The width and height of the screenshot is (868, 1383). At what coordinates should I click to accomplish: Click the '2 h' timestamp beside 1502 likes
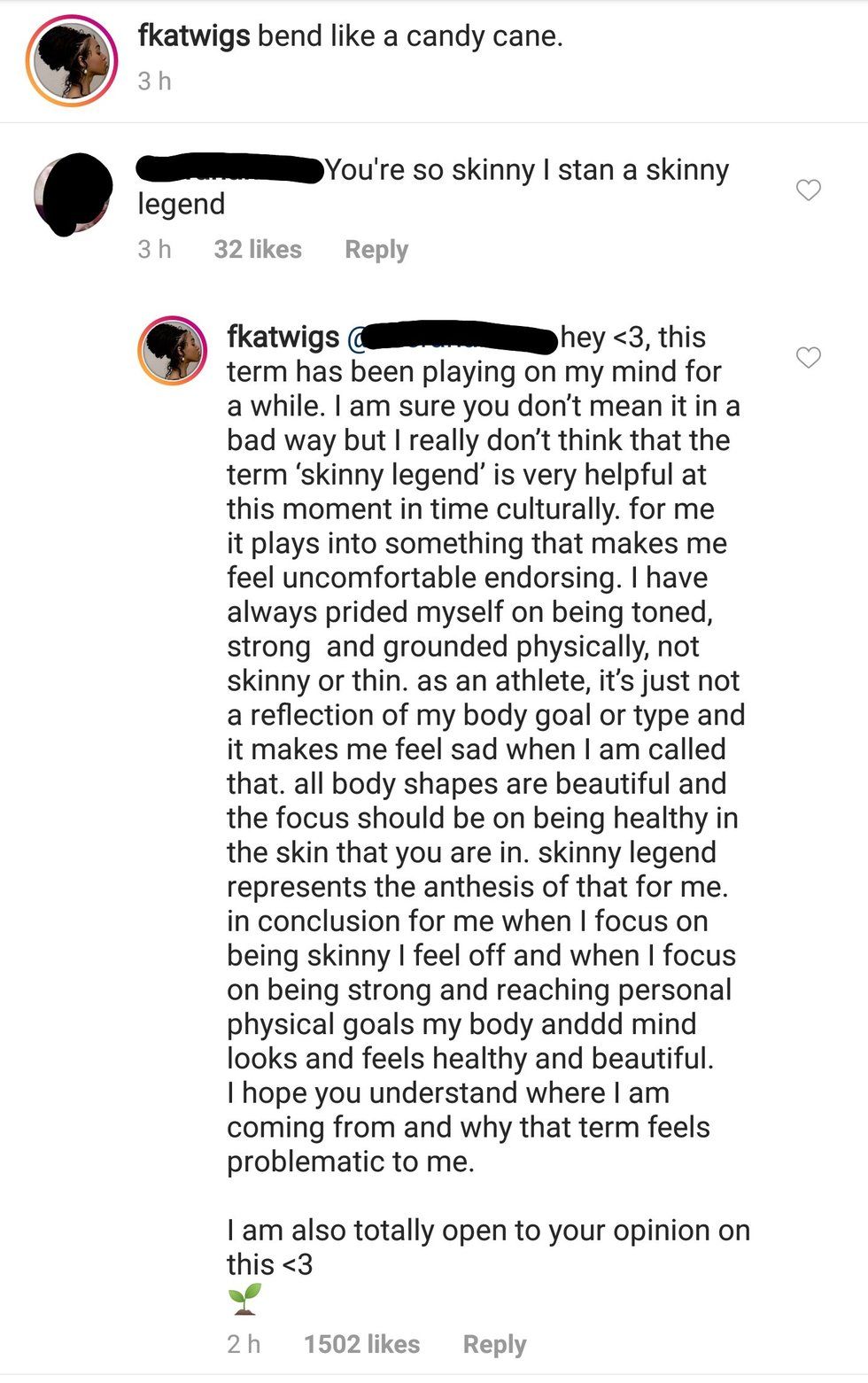tap(244, 1344)
